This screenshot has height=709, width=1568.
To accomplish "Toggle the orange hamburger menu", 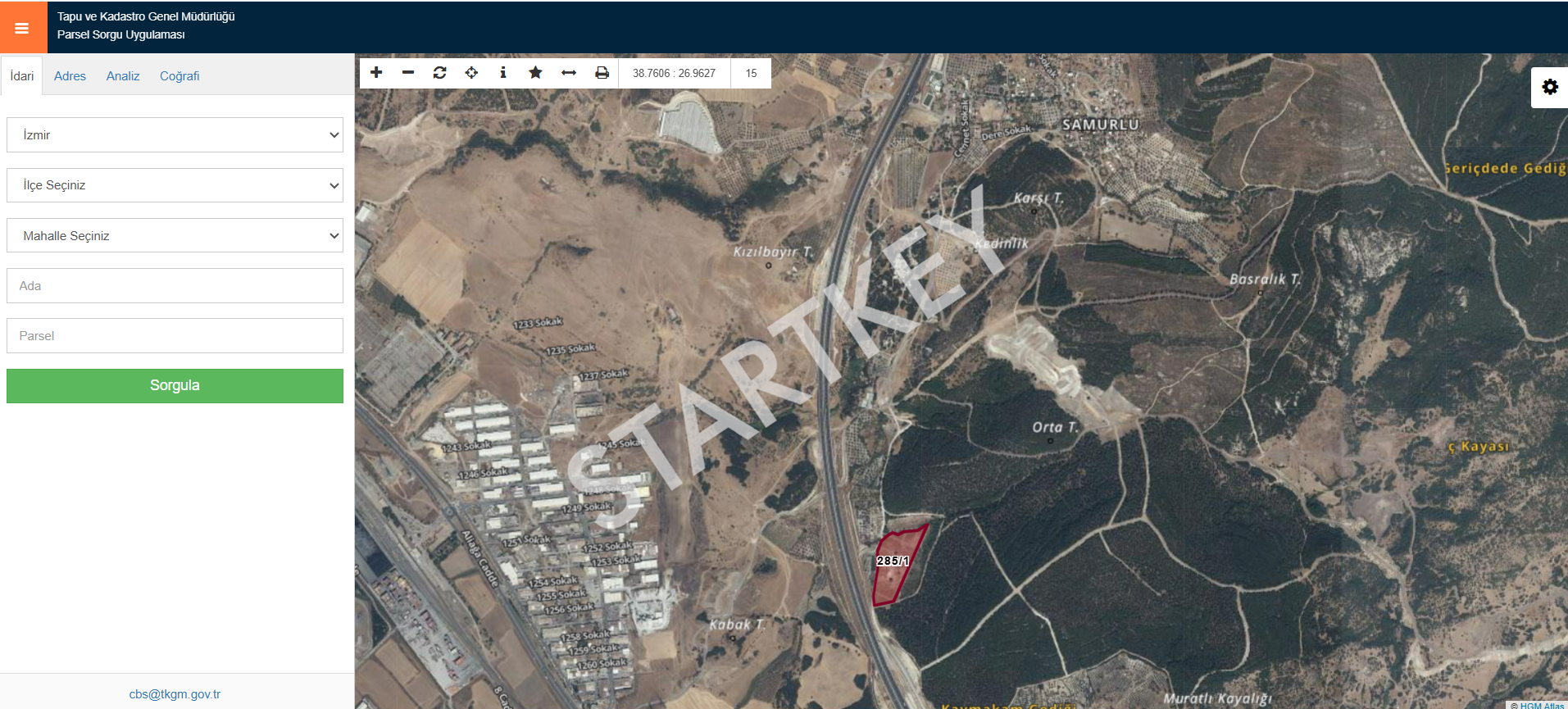I will coord(23,28).
